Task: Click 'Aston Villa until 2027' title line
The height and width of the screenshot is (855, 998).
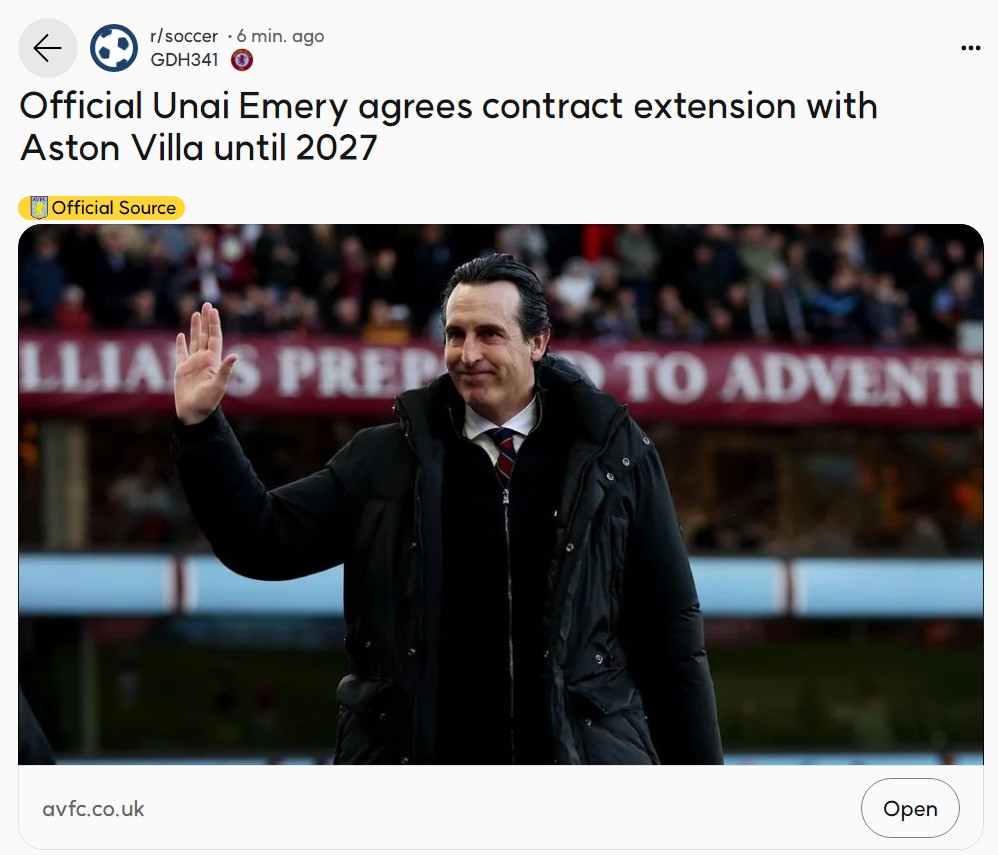Action: click(x=199, y=148)
